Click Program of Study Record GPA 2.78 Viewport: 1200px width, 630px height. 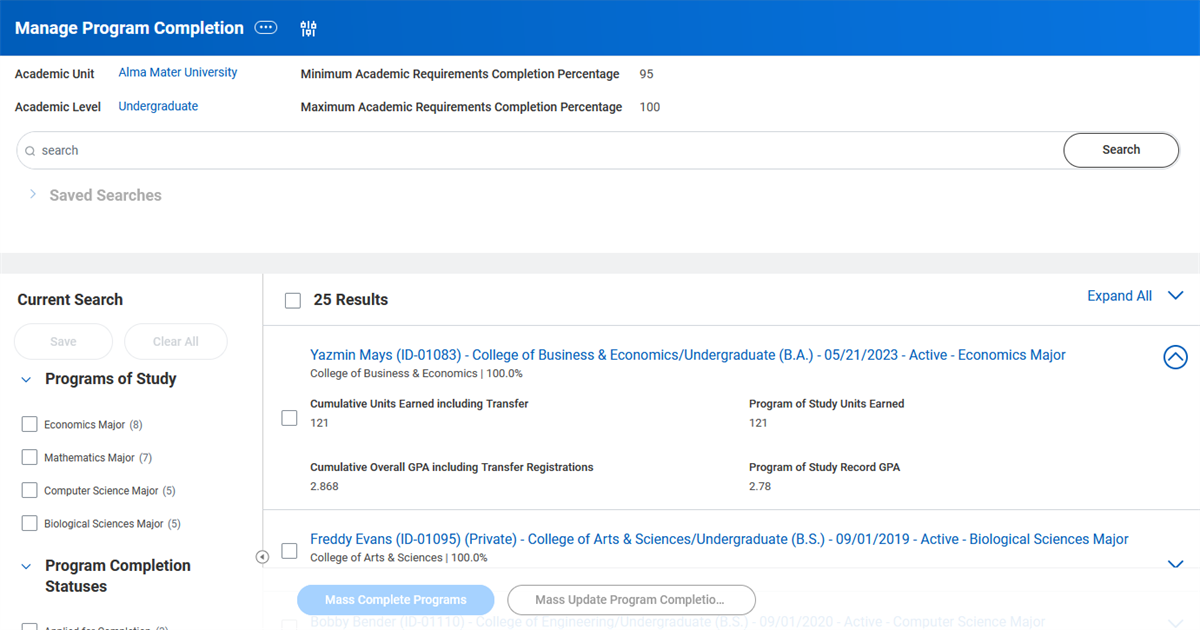[x=760, y=486]
